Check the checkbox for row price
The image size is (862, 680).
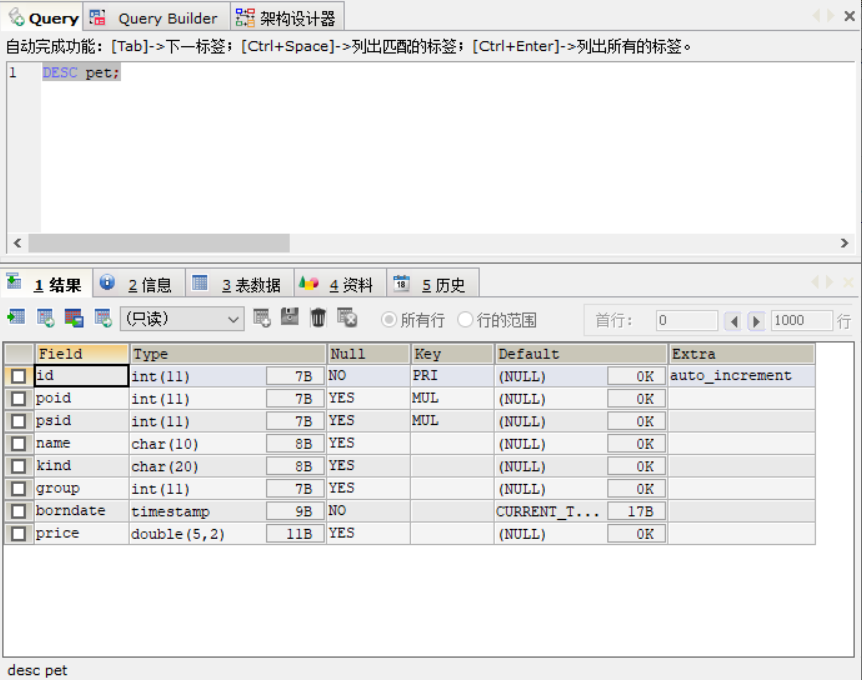tap(18, 534)
